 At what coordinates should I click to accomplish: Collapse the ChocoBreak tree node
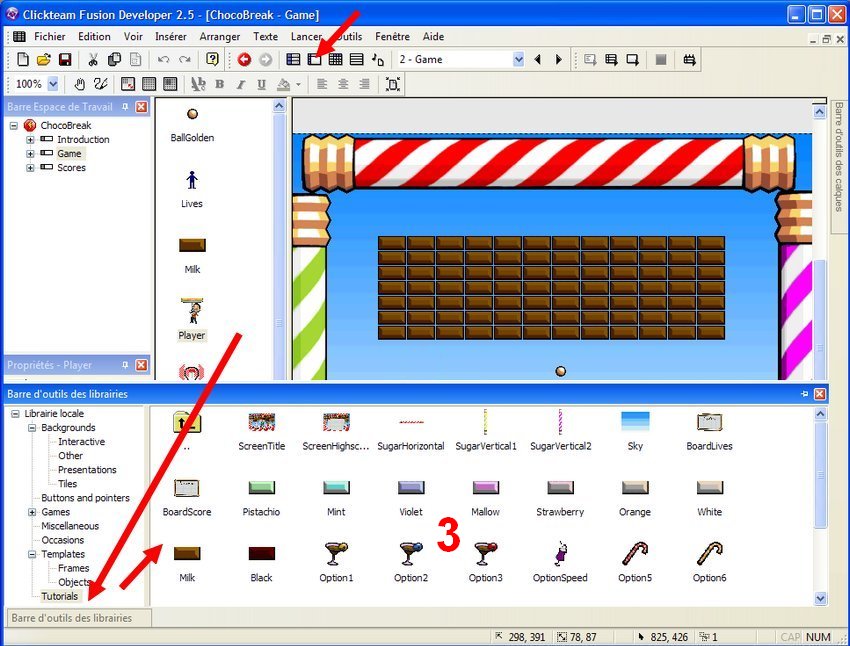(x=14, y=126)
